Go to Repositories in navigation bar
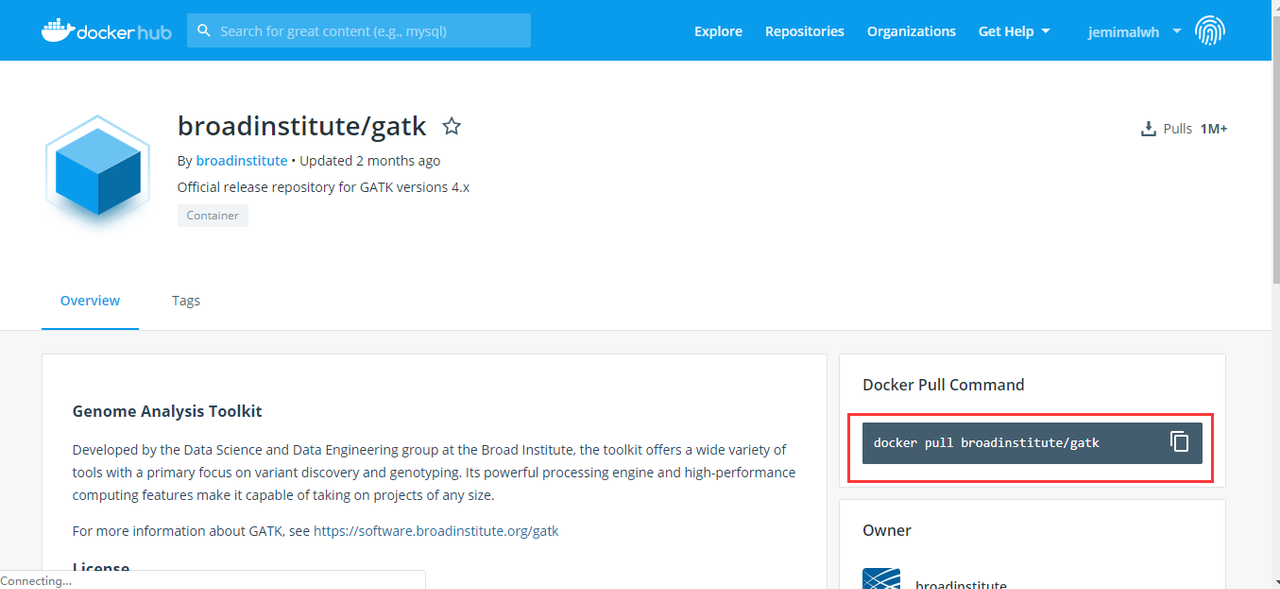1280x589 pixels. pyautogui.click(x=804, y=31)
